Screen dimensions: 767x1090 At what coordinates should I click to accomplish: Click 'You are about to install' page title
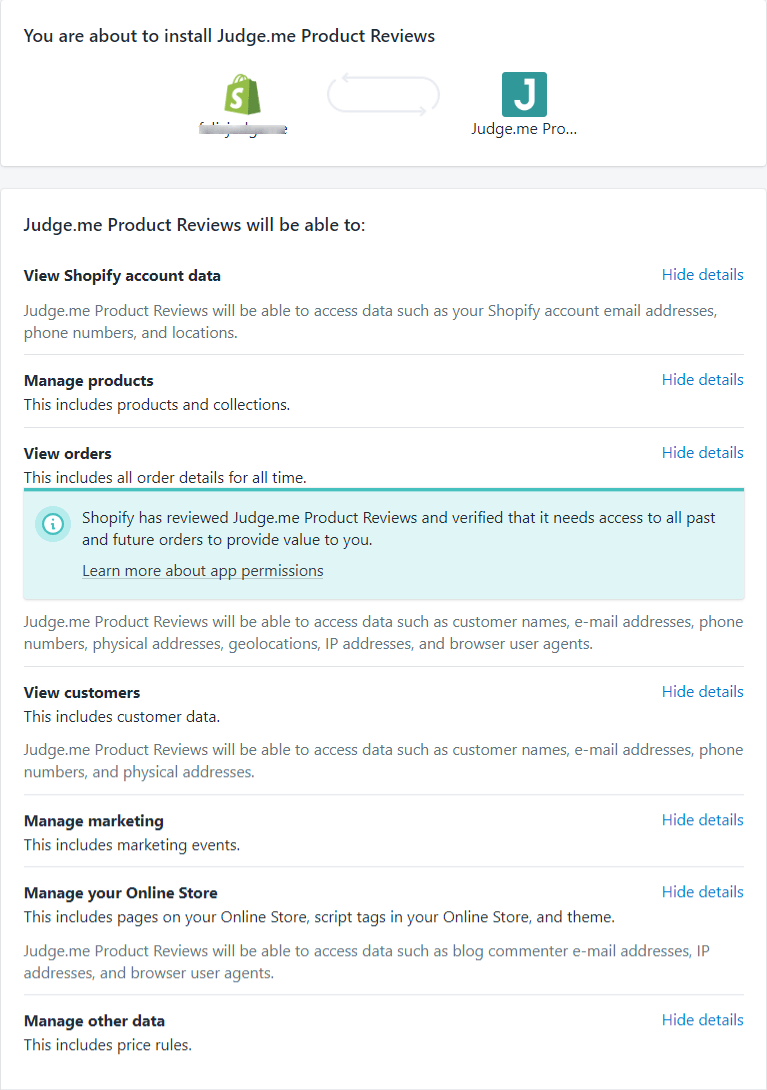point(229,36)
